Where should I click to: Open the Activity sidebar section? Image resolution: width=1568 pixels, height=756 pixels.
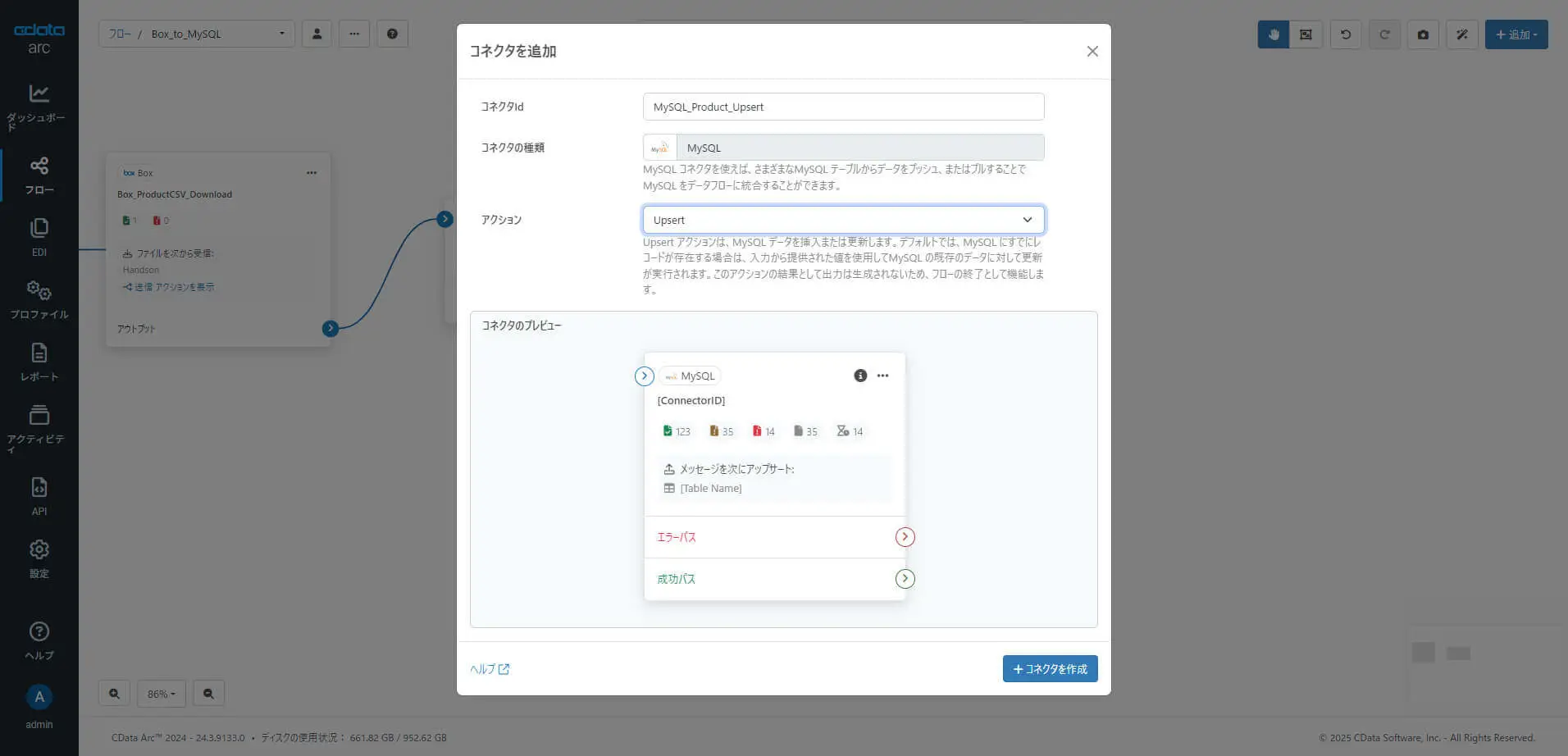[39, 429]
